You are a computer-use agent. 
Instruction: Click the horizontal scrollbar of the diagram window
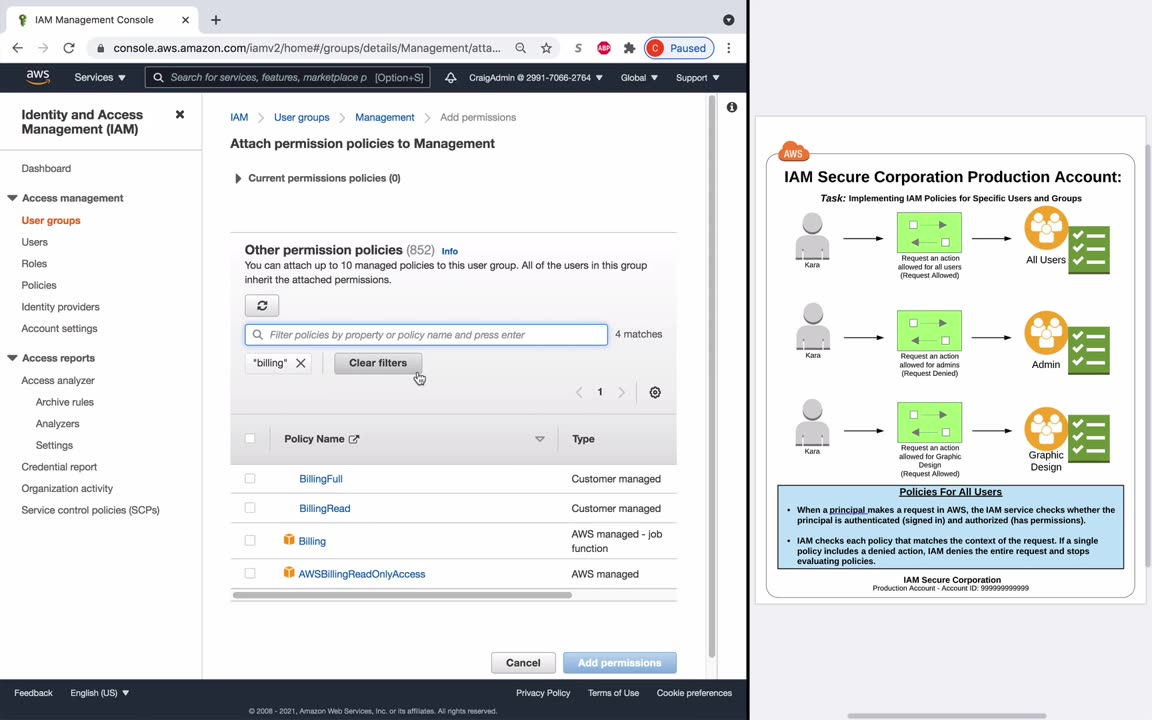tap(946, 715)
